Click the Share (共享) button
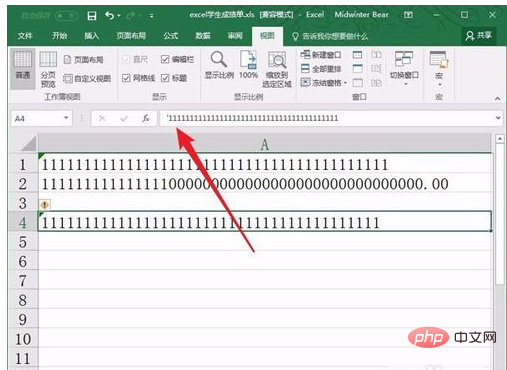 (x=479, y=36)
